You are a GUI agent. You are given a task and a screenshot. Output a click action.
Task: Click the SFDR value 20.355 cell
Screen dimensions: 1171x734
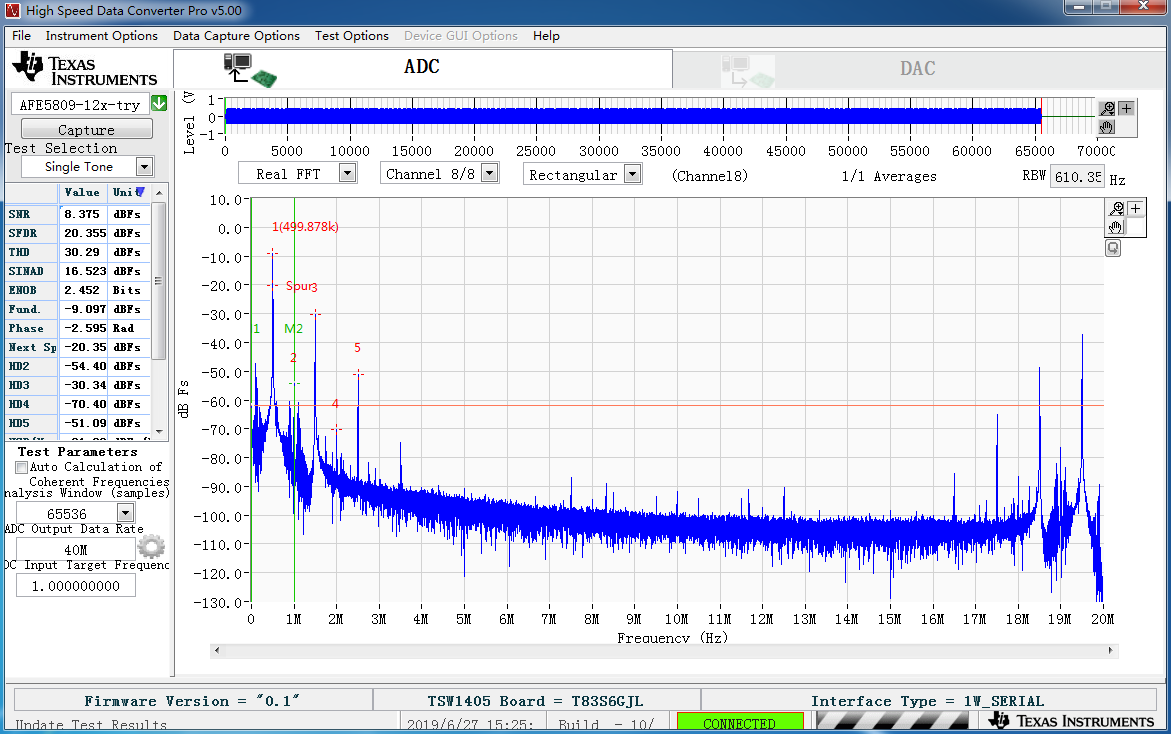point(84,233)
